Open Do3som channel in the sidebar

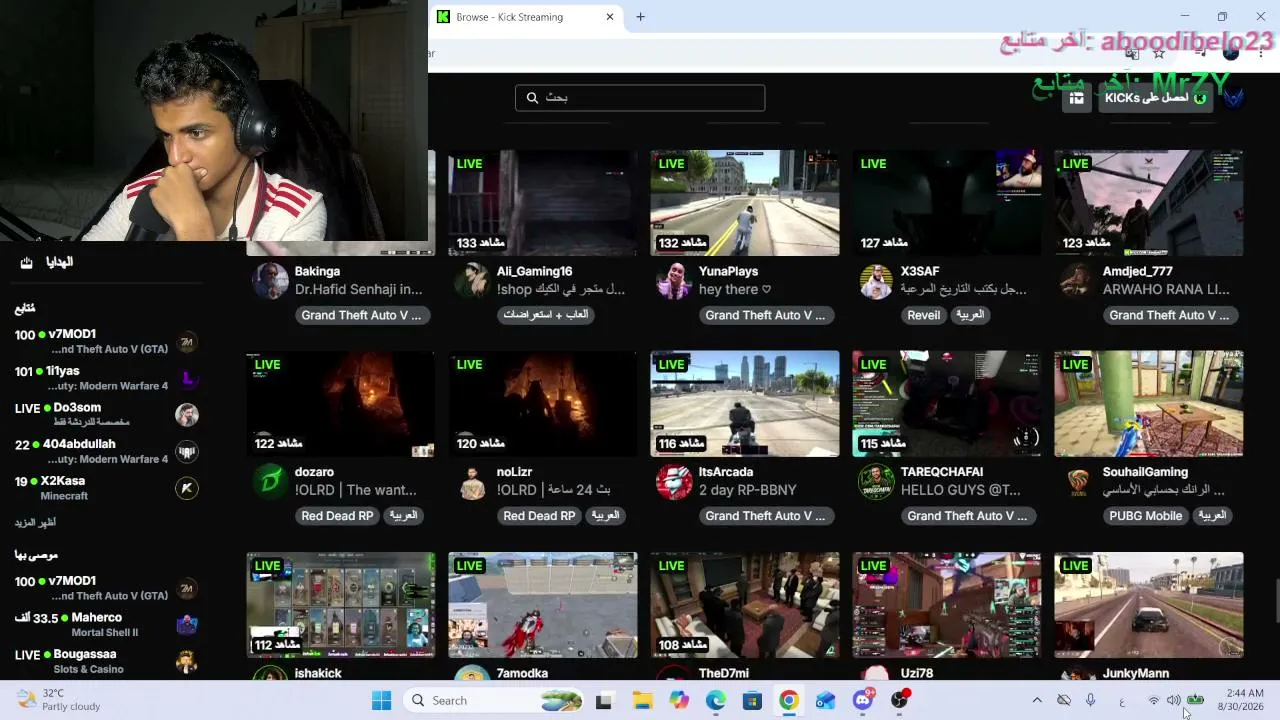pyautogui.click(x=105, y=414)
